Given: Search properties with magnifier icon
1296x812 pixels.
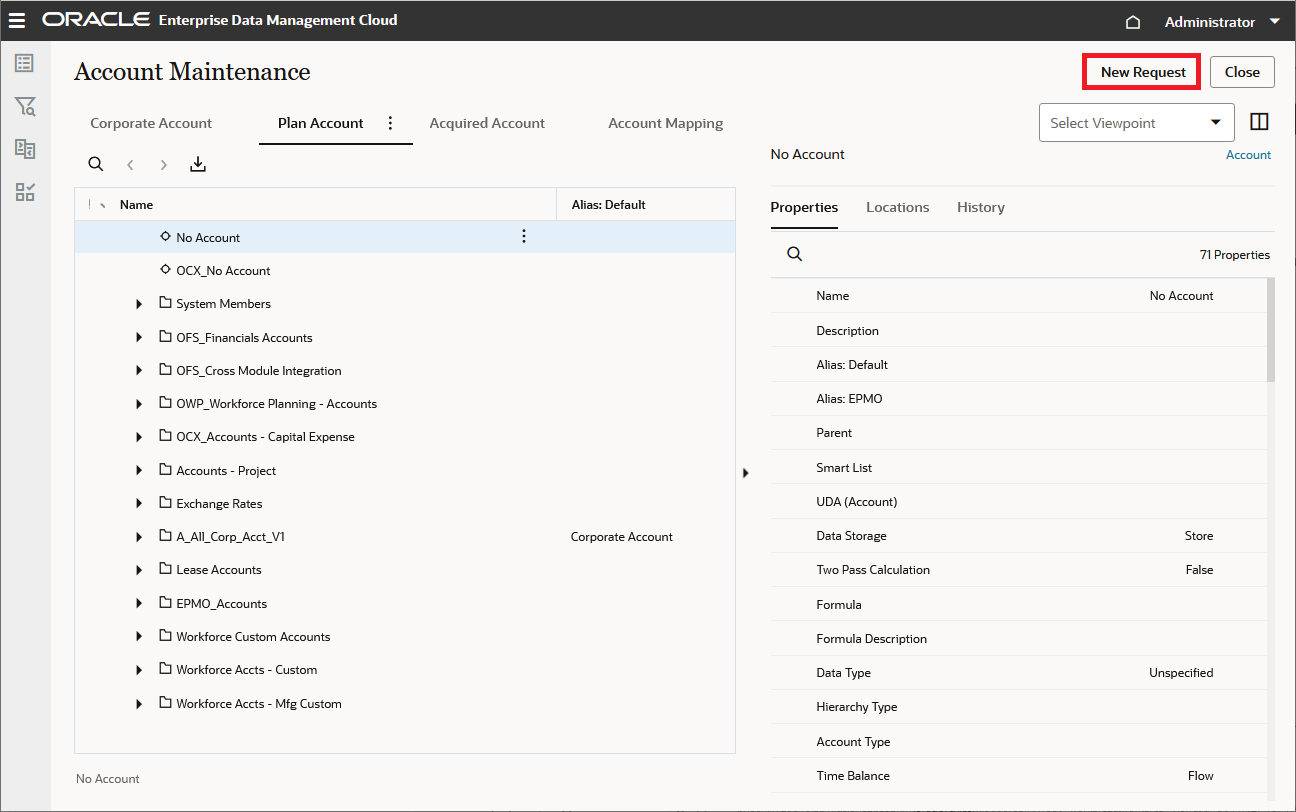Looking at the screenshot, I should [x=794, y=254].
